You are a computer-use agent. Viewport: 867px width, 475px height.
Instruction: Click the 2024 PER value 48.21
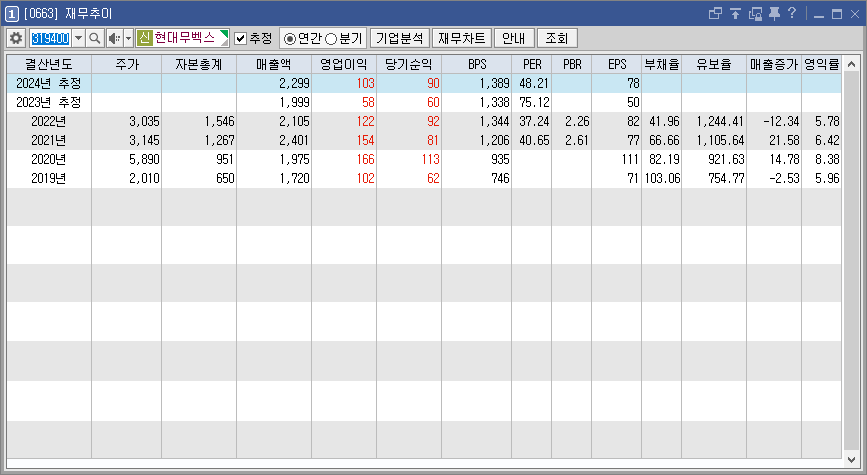pyautogui.click(x=534, y=83)
